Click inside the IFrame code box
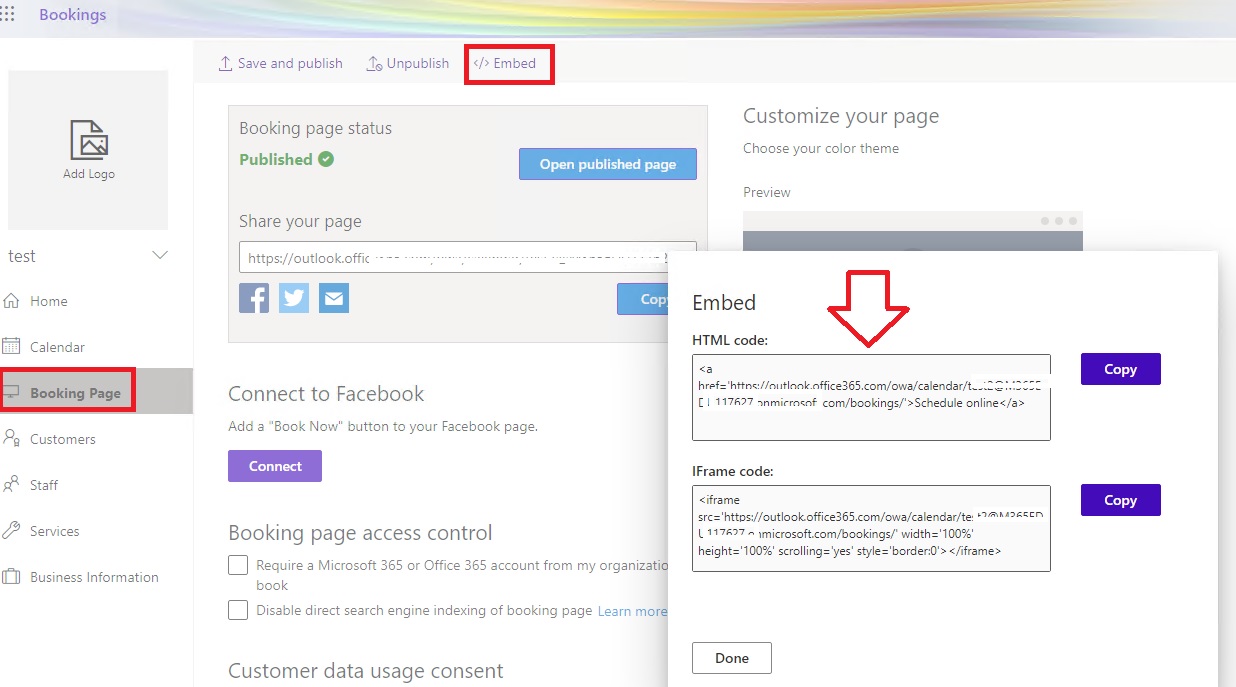Viewport: 1236px width, 687px height. pos(871,528)
